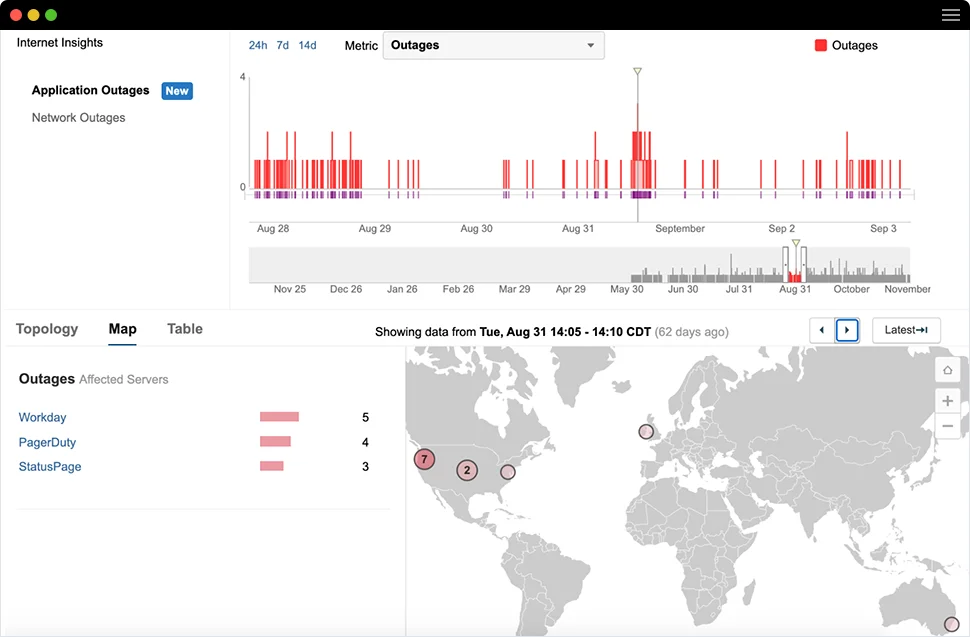Screen dimensions: 970x637
Task: Click the cluster marker showing 7 outages
Action: pyautogui.click(x=424, y=459)
